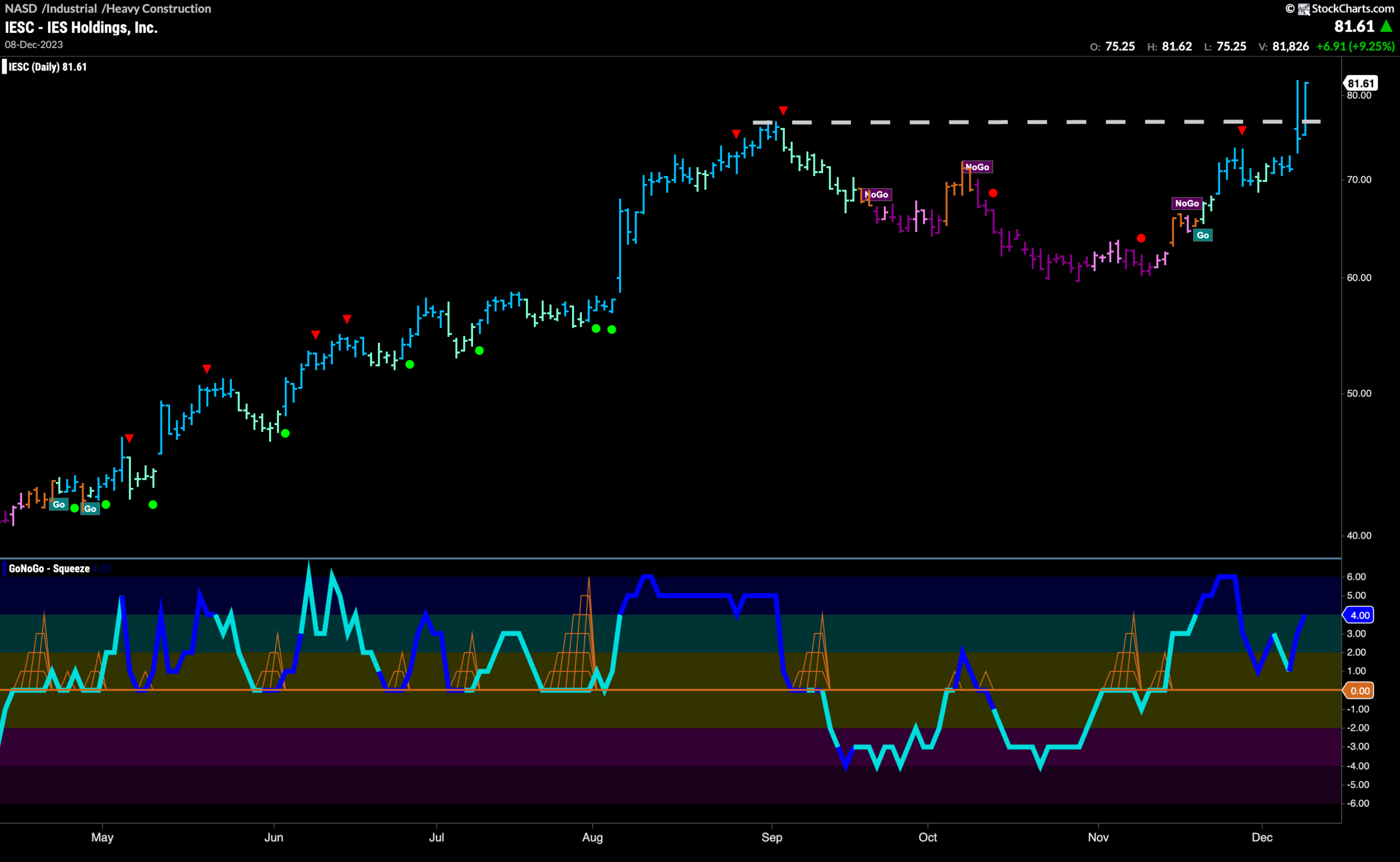Click the 81.61 current price label
The image size is (1400, 862).
(x=1361, y=83)
